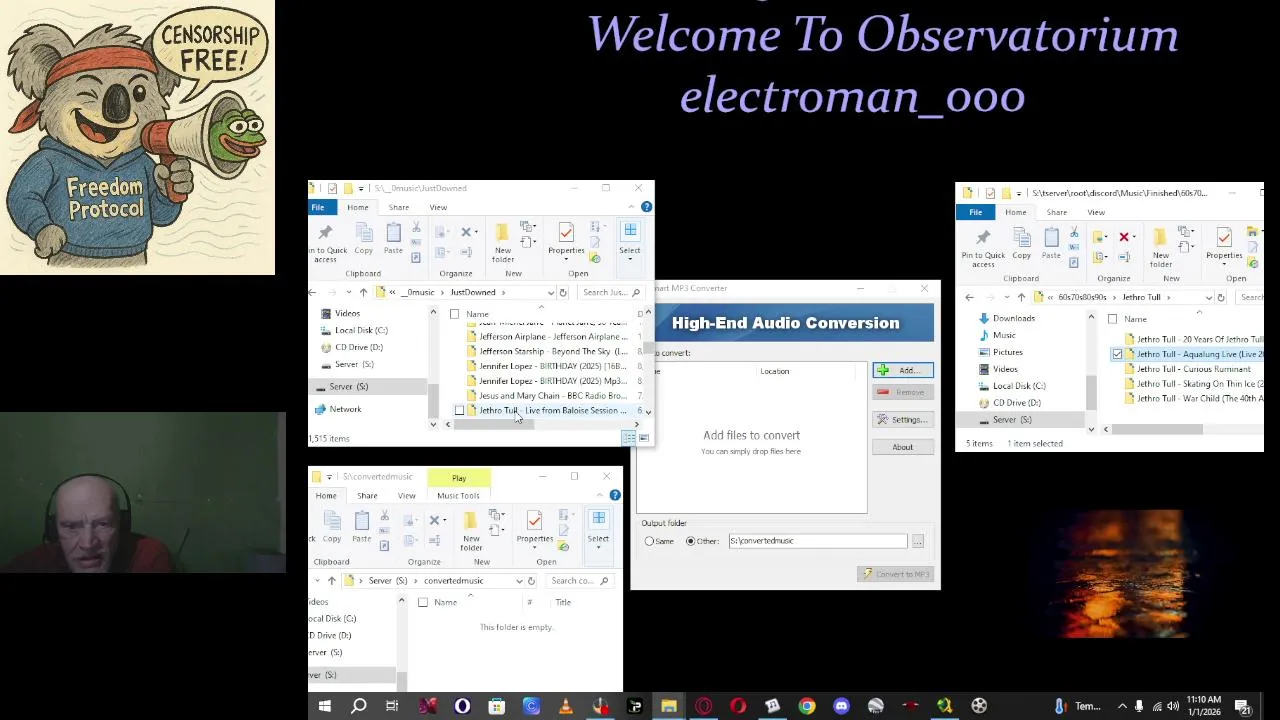This screenshot has height=720, width=1280.
Task: Open Music Tools tab in convertedmusic window
Action: pos(458,495)
